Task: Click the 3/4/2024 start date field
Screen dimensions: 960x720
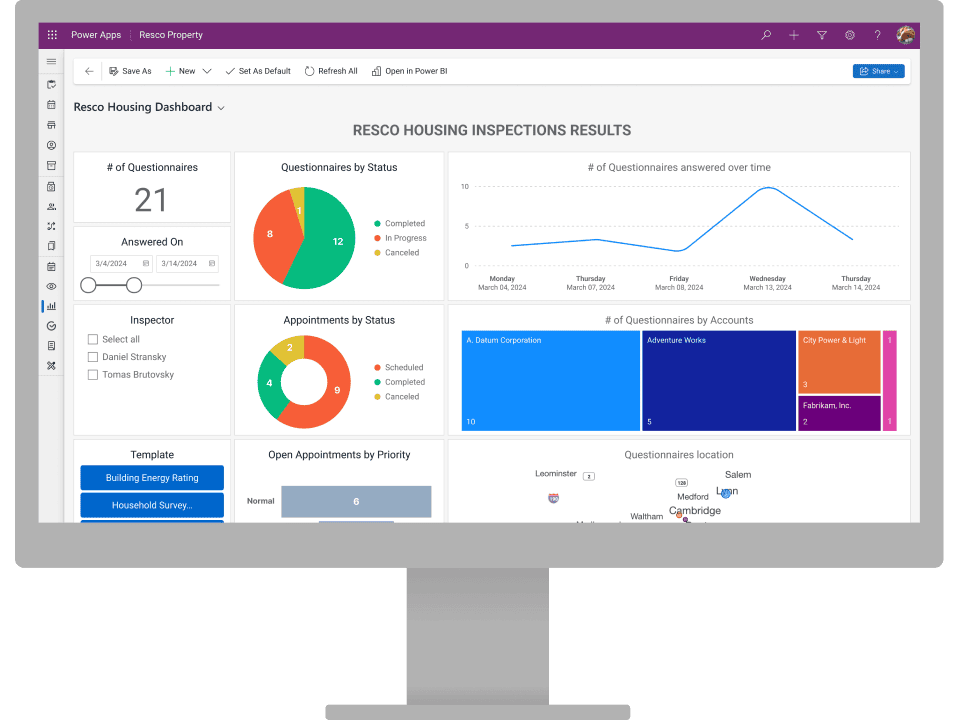Action: point(121,263)
